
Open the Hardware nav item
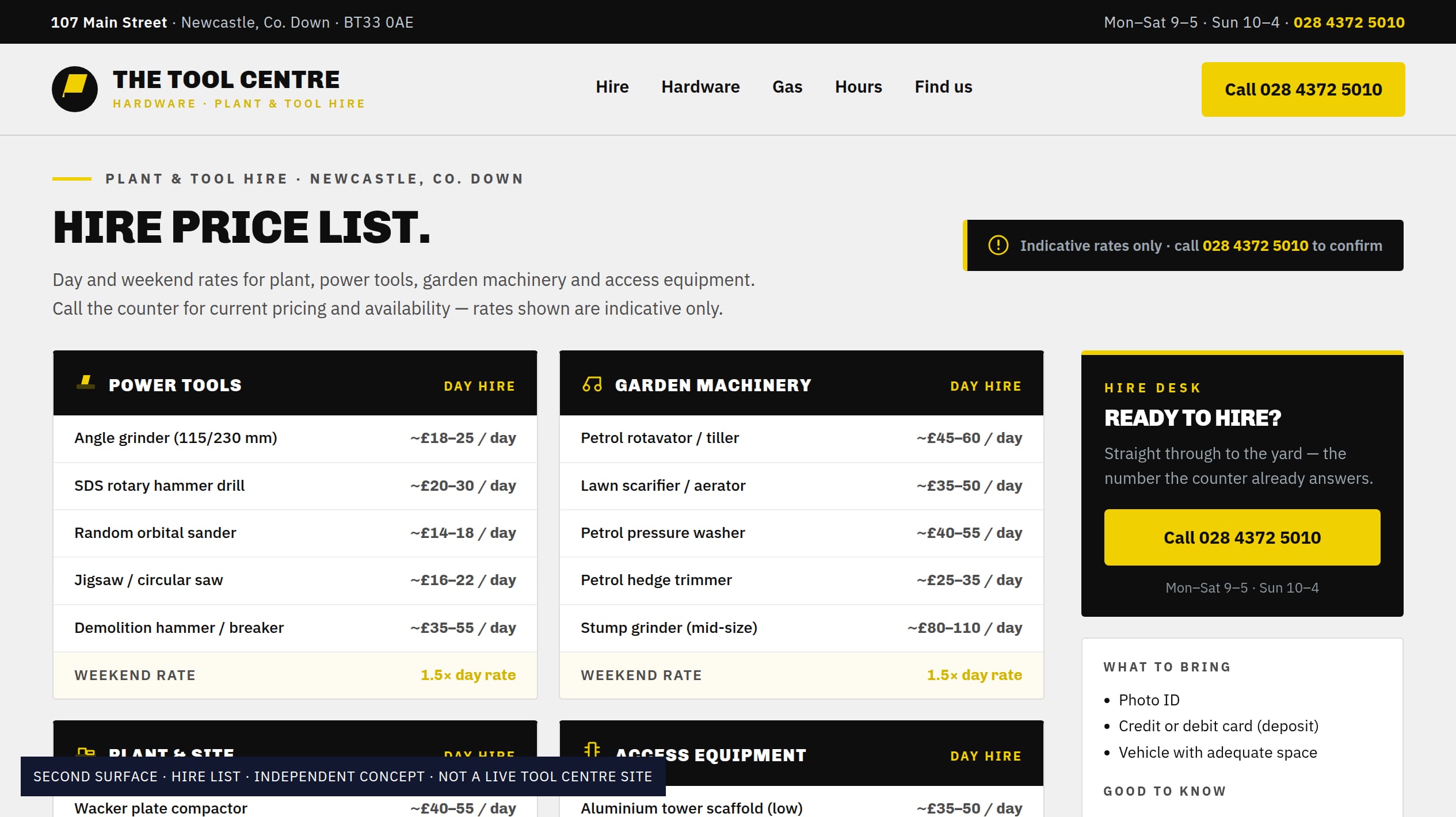click(700, 87)
